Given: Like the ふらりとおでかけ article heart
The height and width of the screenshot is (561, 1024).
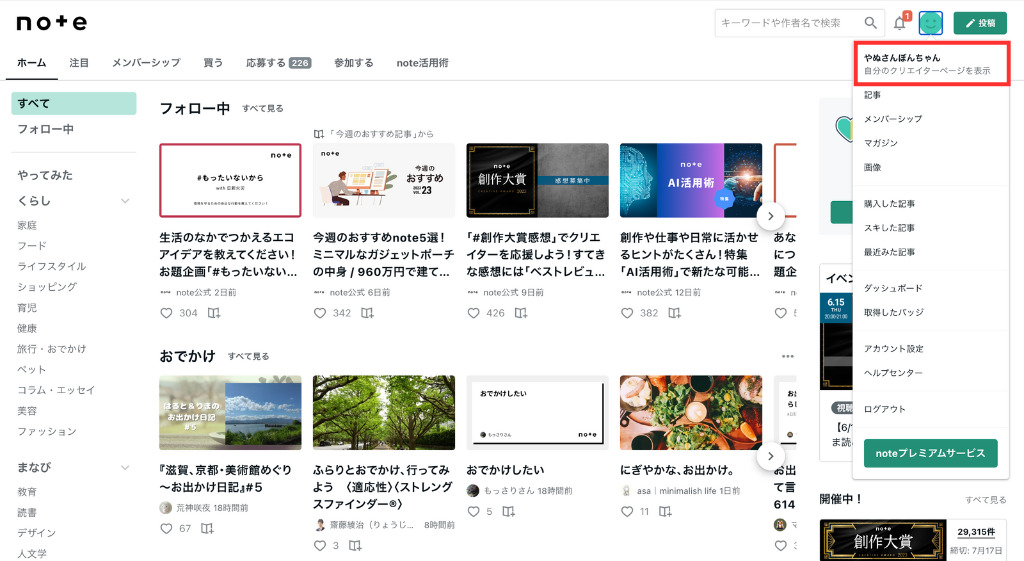Looking at the screenshot, I should point(320,545).
